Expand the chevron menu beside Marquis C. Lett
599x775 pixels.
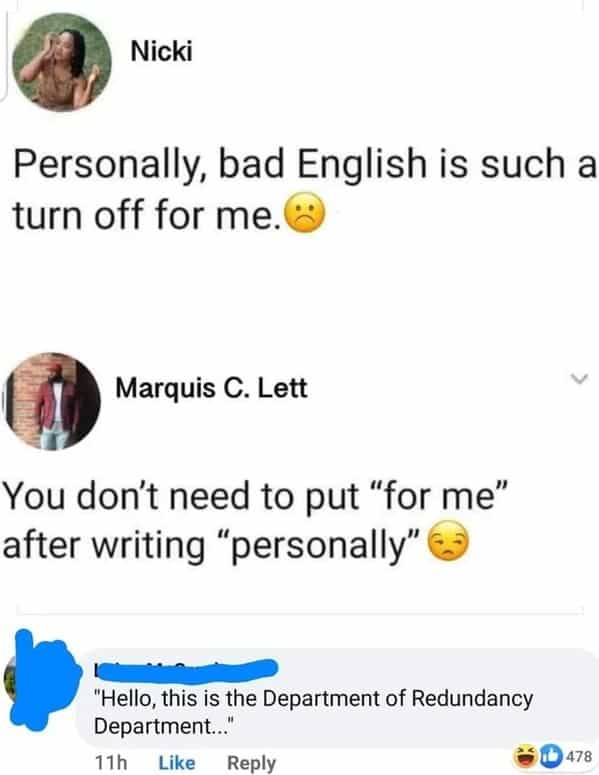(x=579, y=379)
